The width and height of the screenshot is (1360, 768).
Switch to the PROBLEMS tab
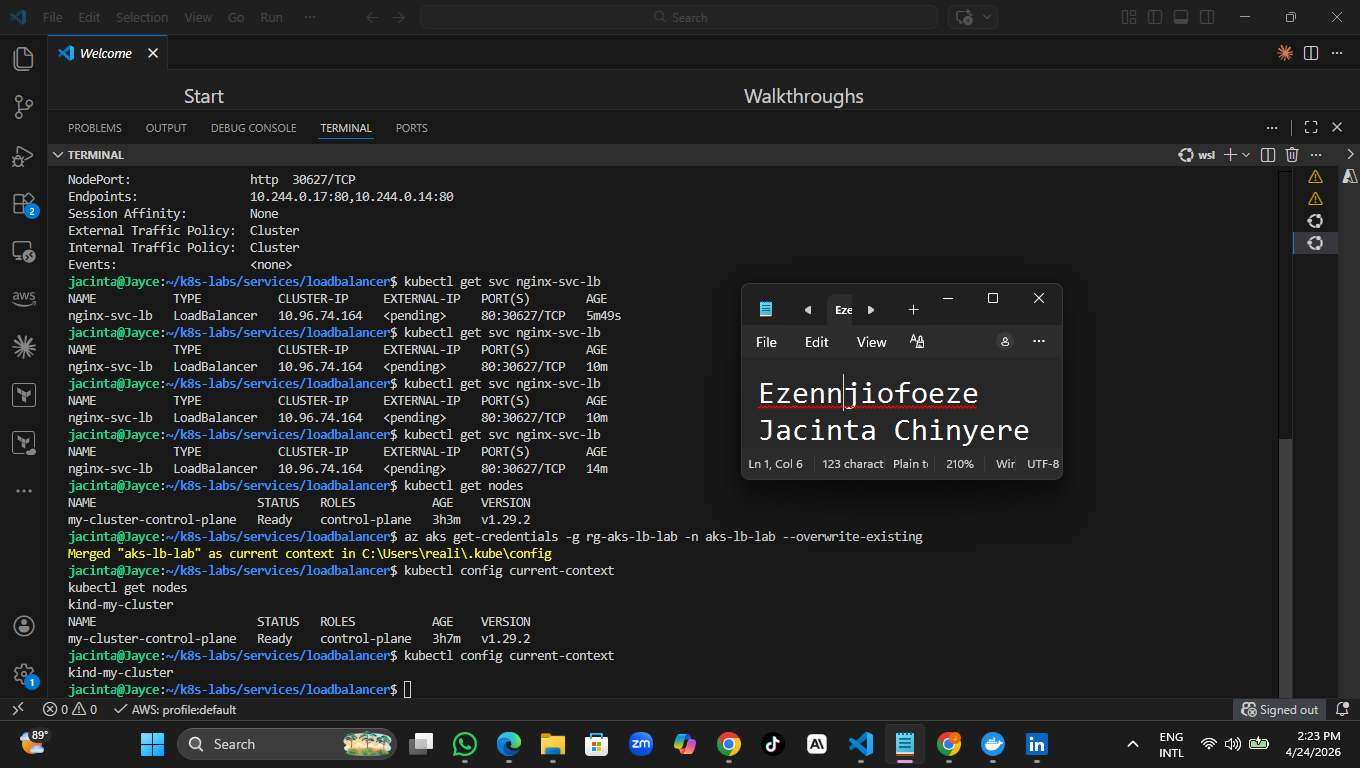pos(95,128)
